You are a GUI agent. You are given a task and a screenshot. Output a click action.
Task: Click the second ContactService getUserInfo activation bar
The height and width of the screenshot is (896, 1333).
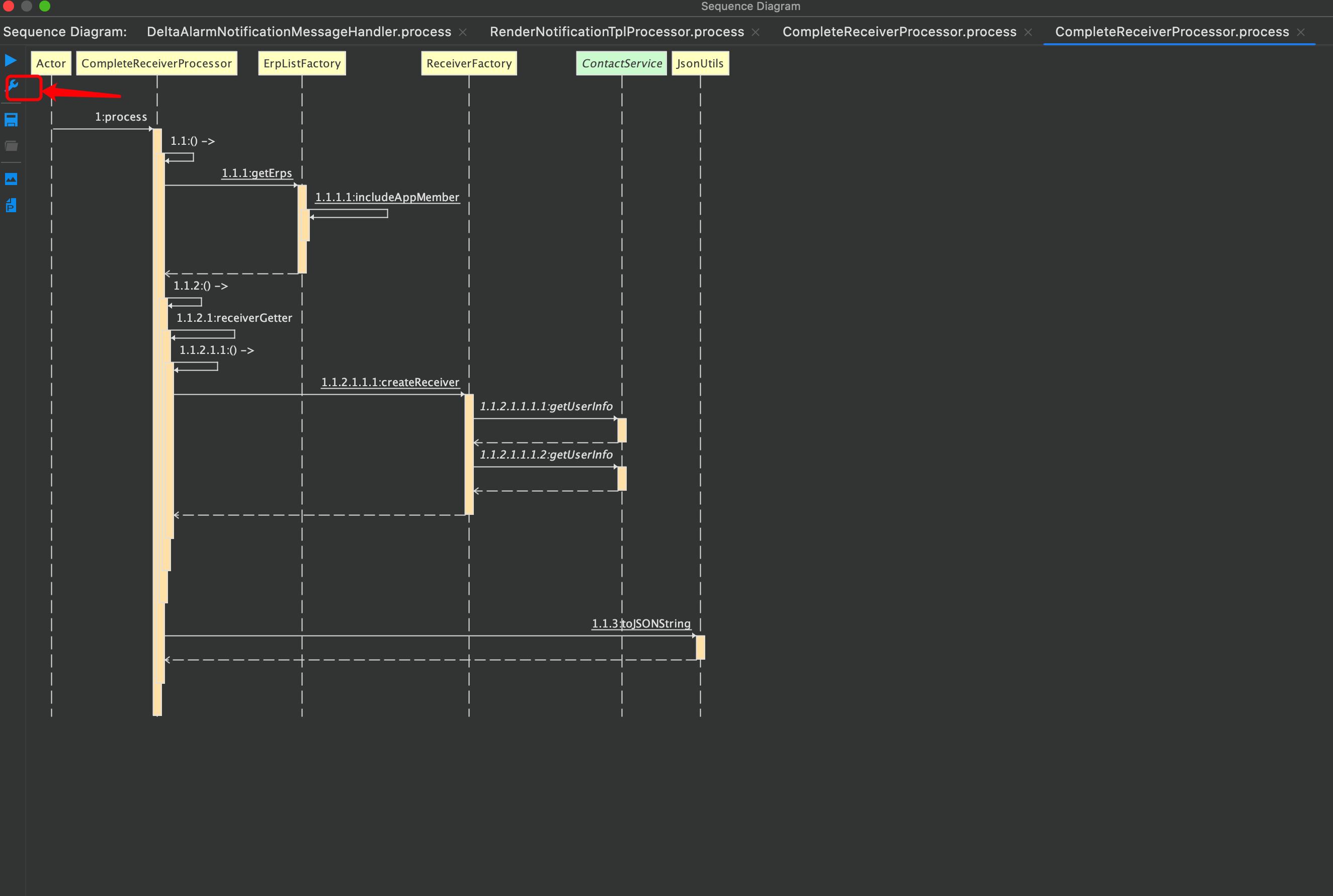pyautogui.click(x=622, y=479)
